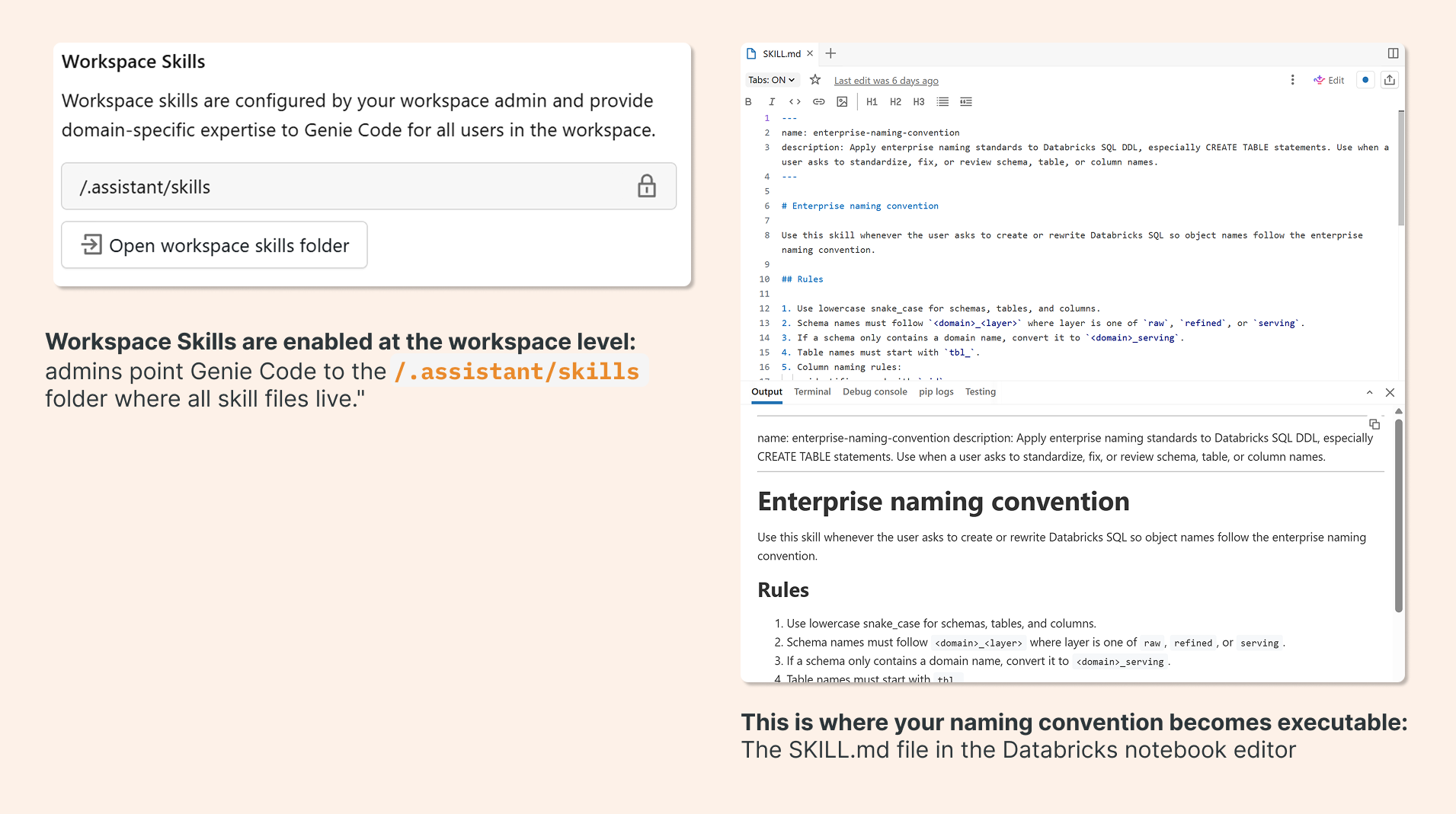Apply Heading 3 with the H3 button
The image size is (1456, 814).
click(x=919, y=102)
